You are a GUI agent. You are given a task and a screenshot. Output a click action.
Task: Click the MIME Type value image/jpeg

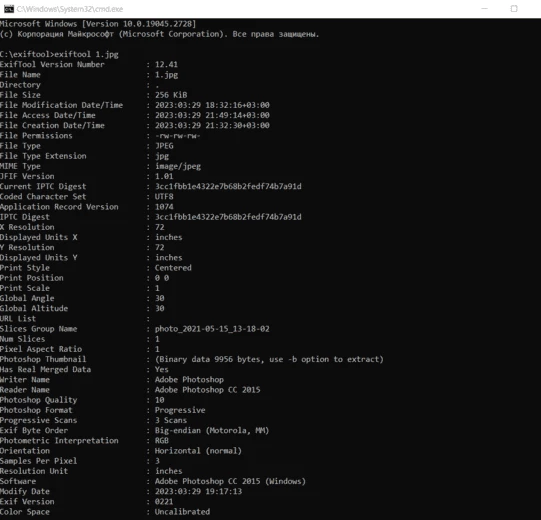pyautogui.click(x=178, y=166)
